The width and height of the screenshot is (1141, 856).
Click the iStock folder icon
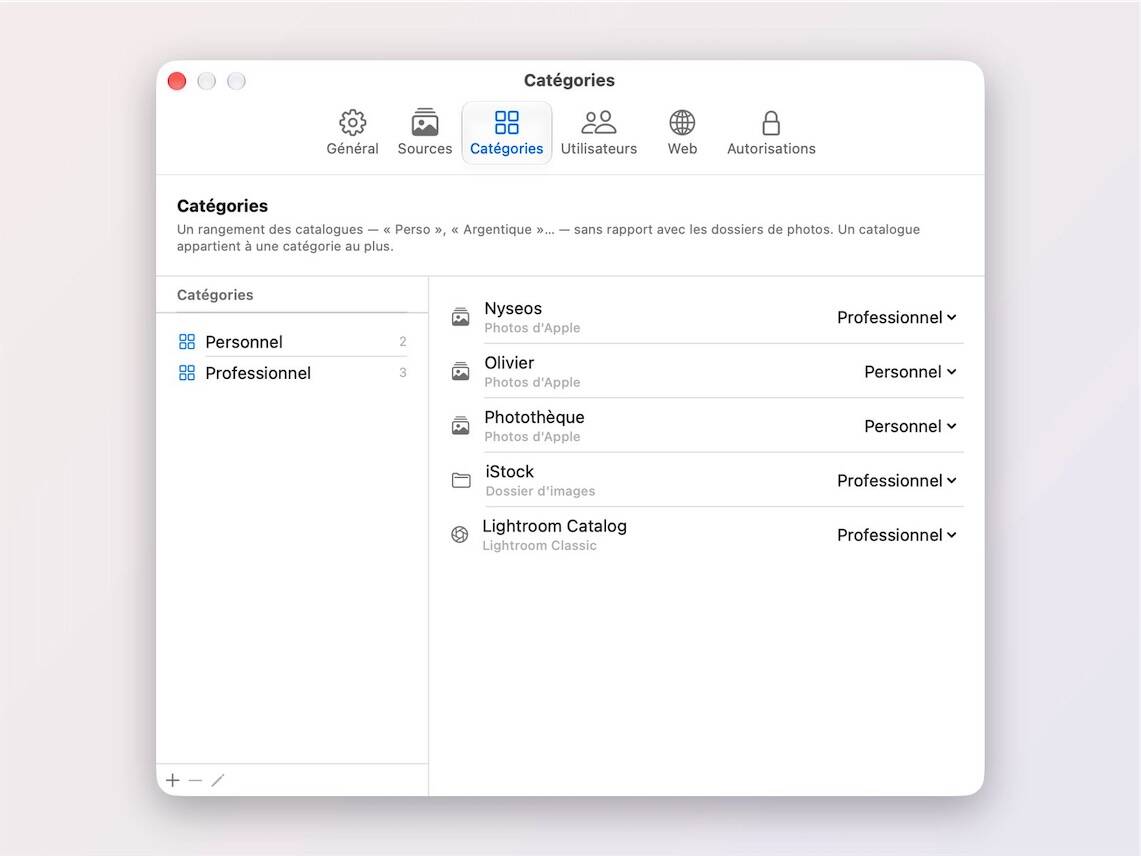click(x=461, y=480)
